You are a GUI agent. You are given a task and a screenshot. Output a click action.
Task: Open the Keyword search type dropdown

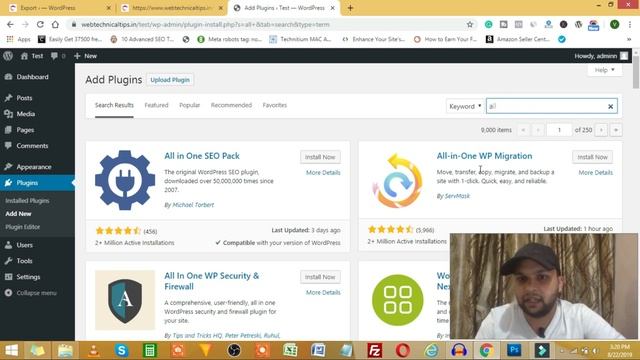tap(465, 106)
